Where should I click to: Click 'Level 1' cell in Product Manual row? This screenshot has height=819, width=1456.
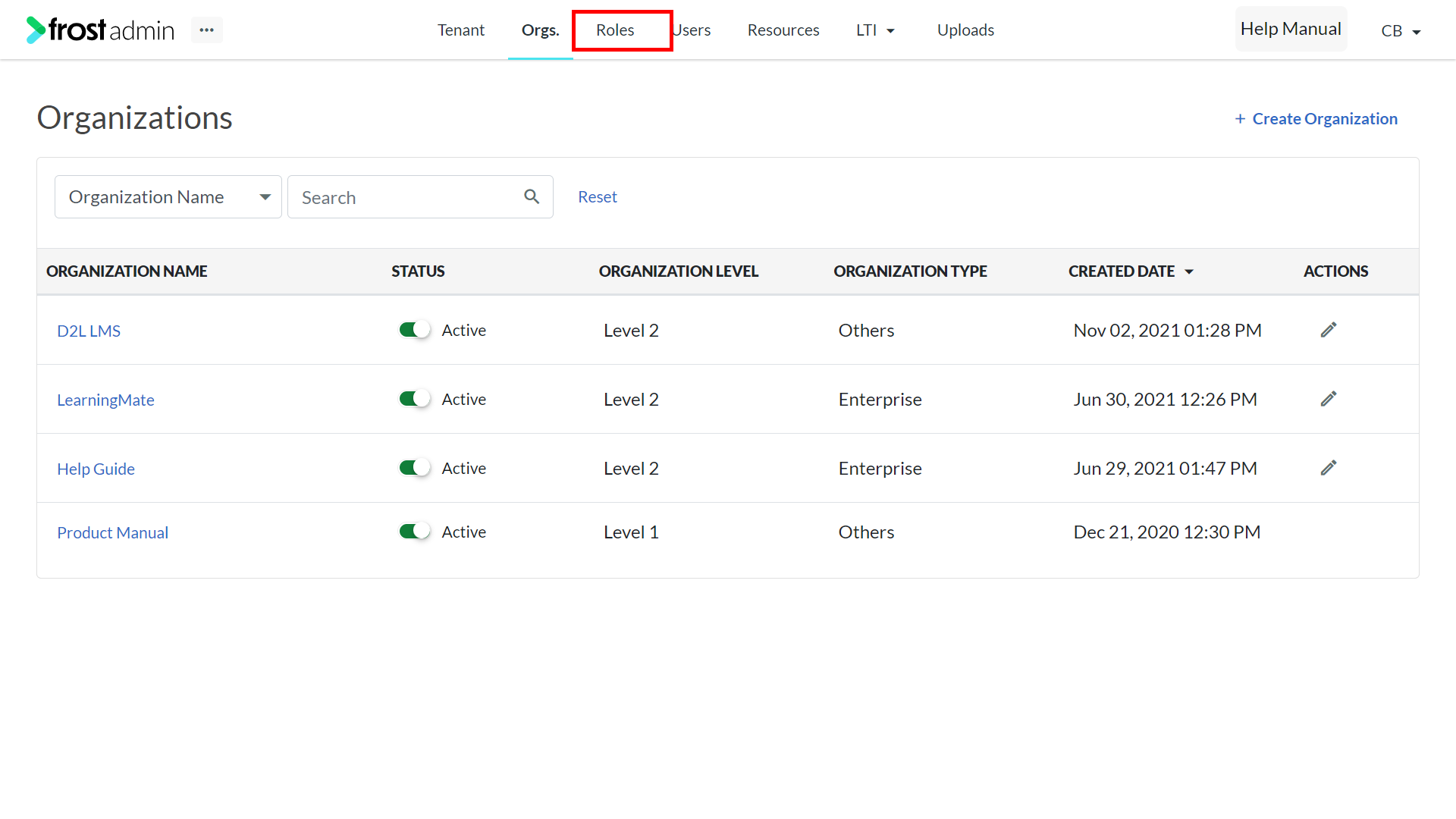[x=631, y=532]
